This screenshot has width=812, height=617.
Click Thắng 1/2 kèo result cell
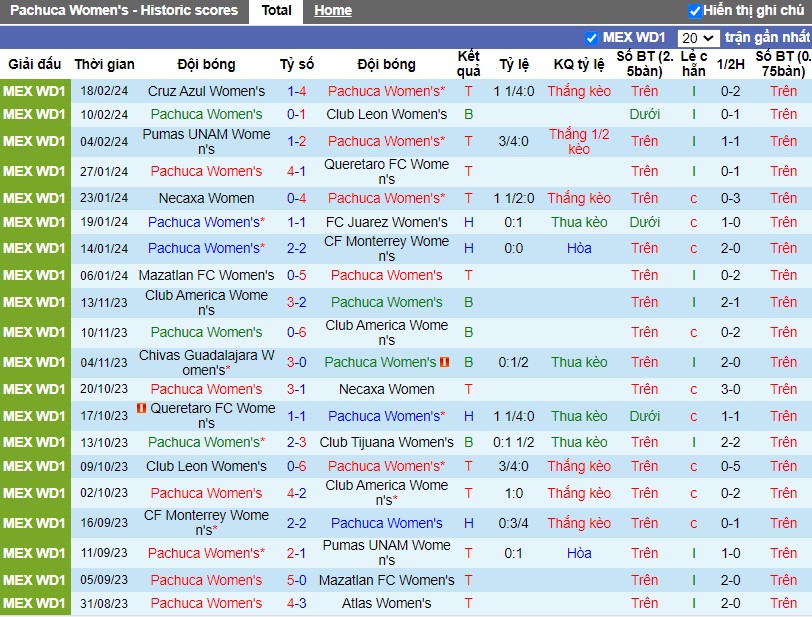pos(579,141)
